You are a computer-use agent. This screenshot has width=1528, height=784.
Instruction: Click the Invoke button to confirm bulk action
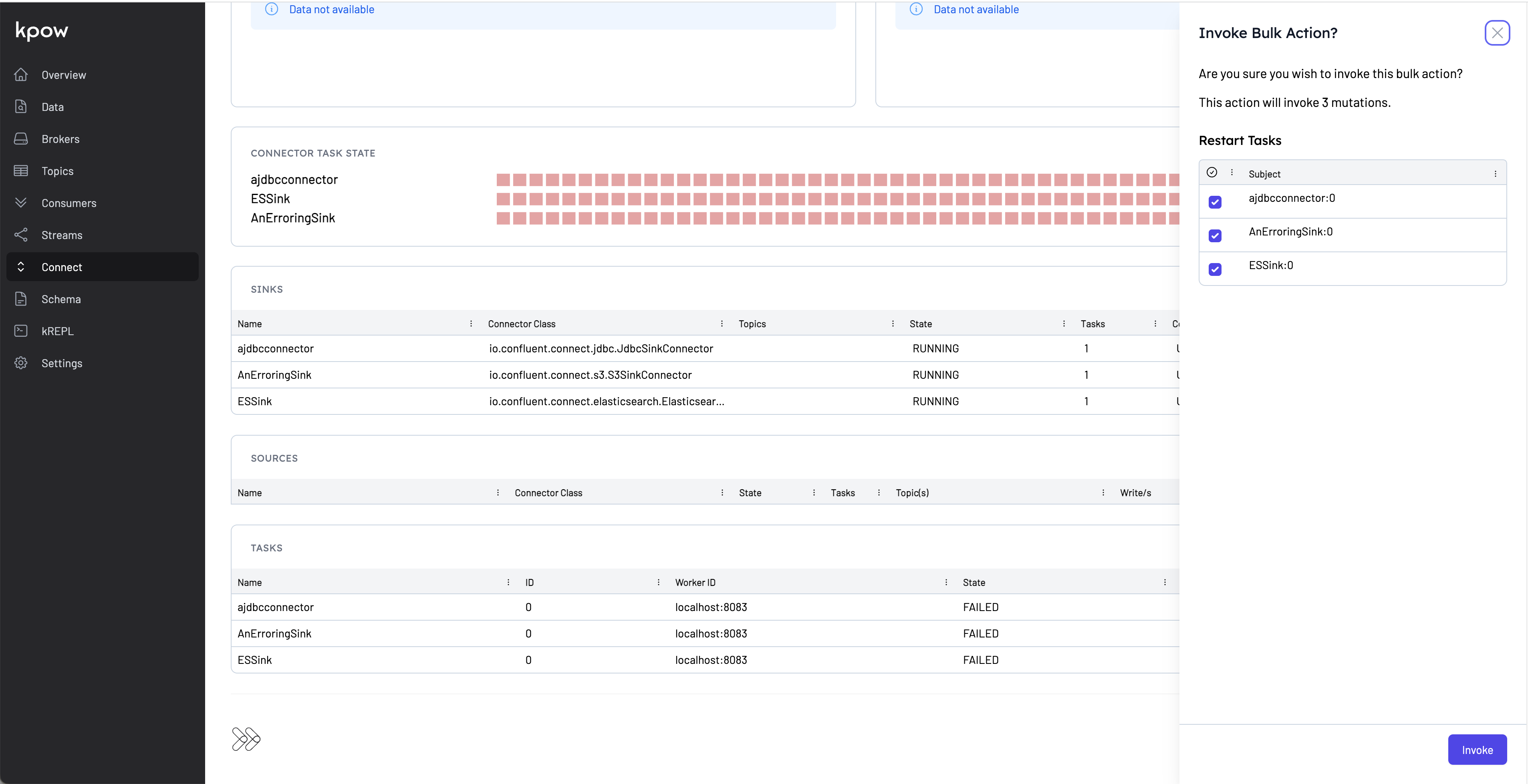1477,749
